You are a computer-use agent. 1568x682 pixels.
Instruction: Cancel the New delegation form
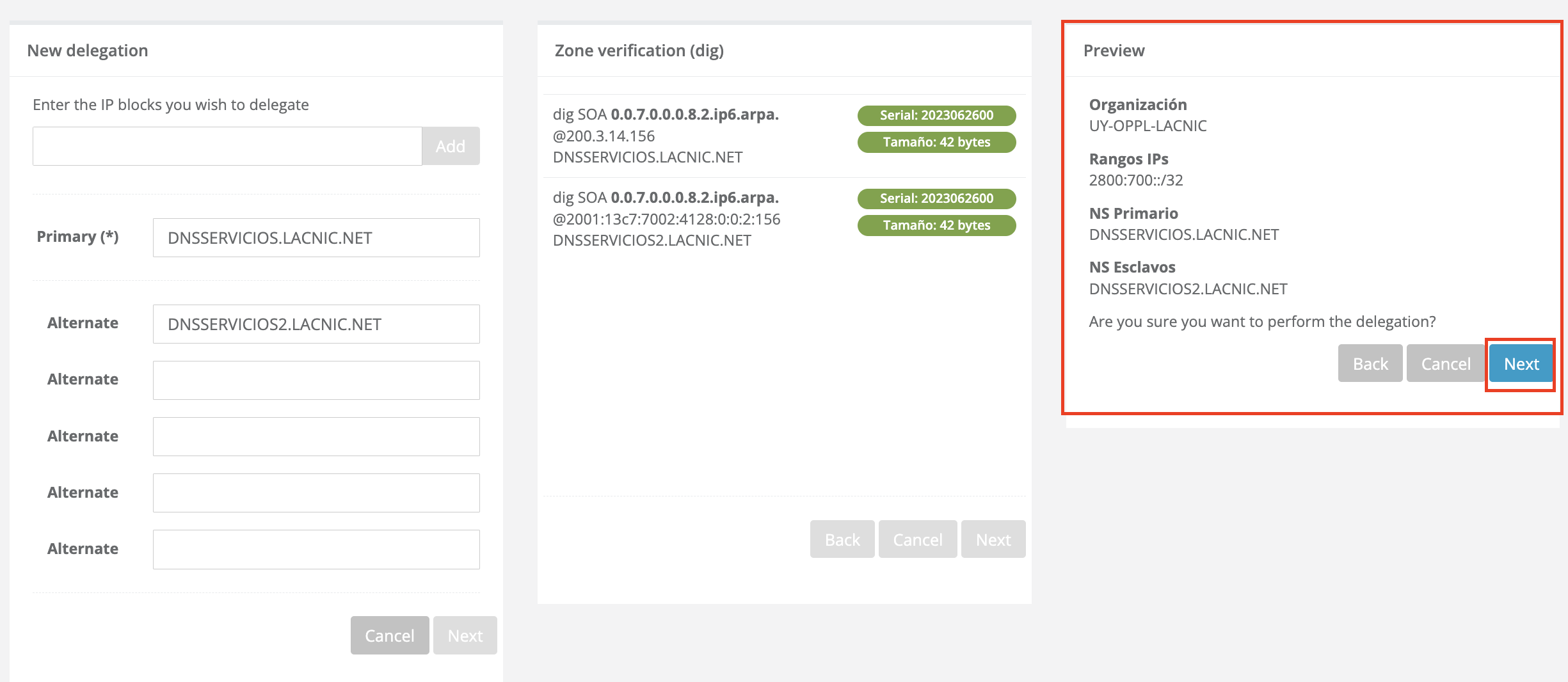(x=389, y=635)
